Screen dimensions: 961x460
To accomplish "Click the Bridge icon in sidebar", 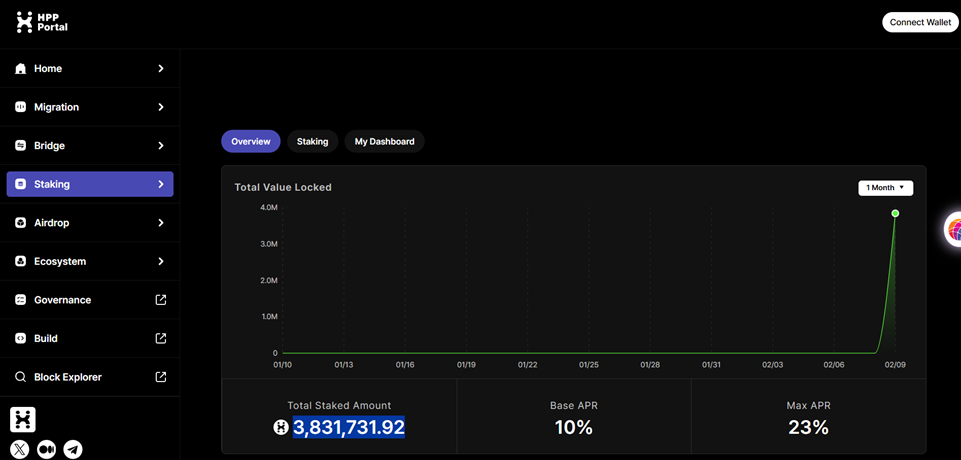I will 21,146.
